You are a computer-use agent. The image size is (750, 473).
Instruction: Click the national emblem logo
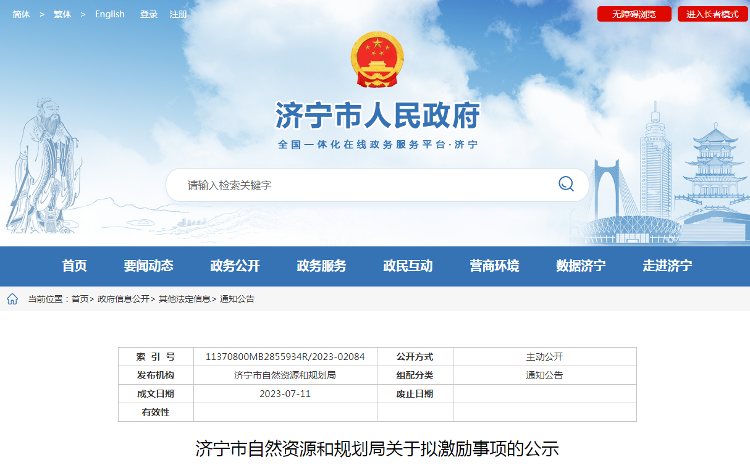[x=377, y=60]
